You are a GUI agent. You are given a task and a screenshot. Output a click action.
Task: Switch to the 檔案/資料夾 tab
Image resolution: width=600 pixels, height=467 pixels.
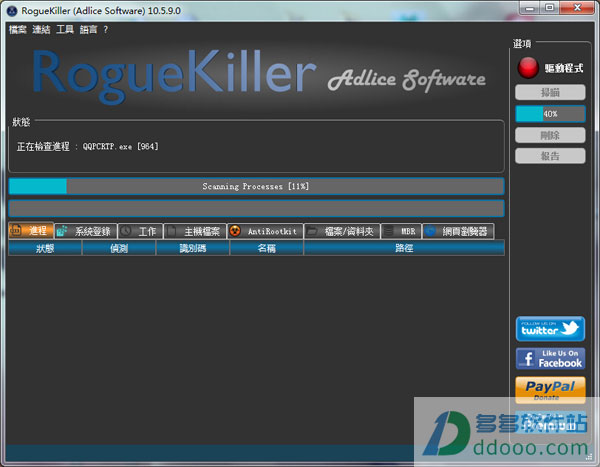coord(342,231)
